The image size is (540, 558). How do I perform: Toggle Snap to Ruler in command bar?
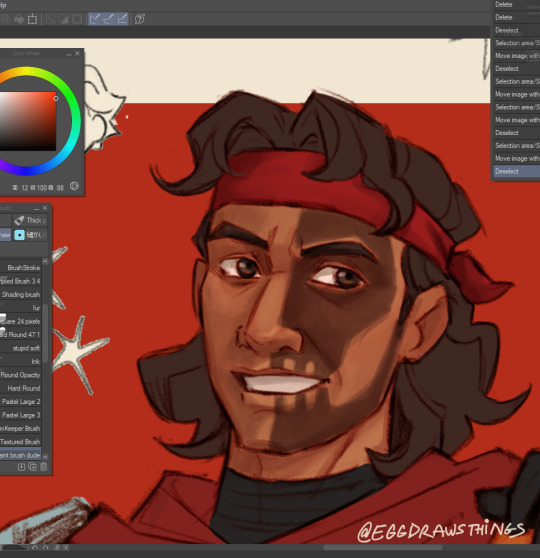tap(95, 19)
